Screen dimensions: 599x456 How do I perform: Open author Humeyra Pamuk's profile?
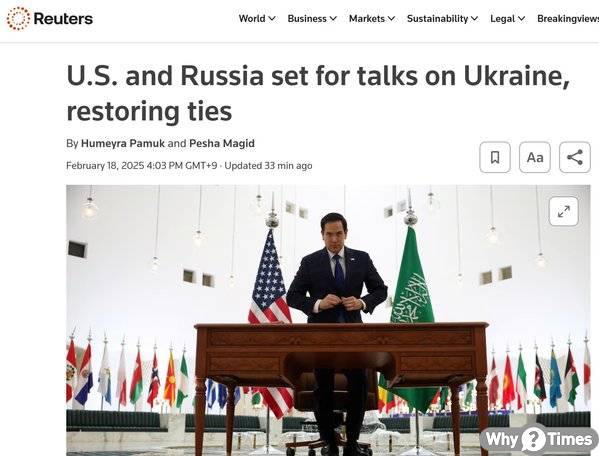click(x=123, y=144)
